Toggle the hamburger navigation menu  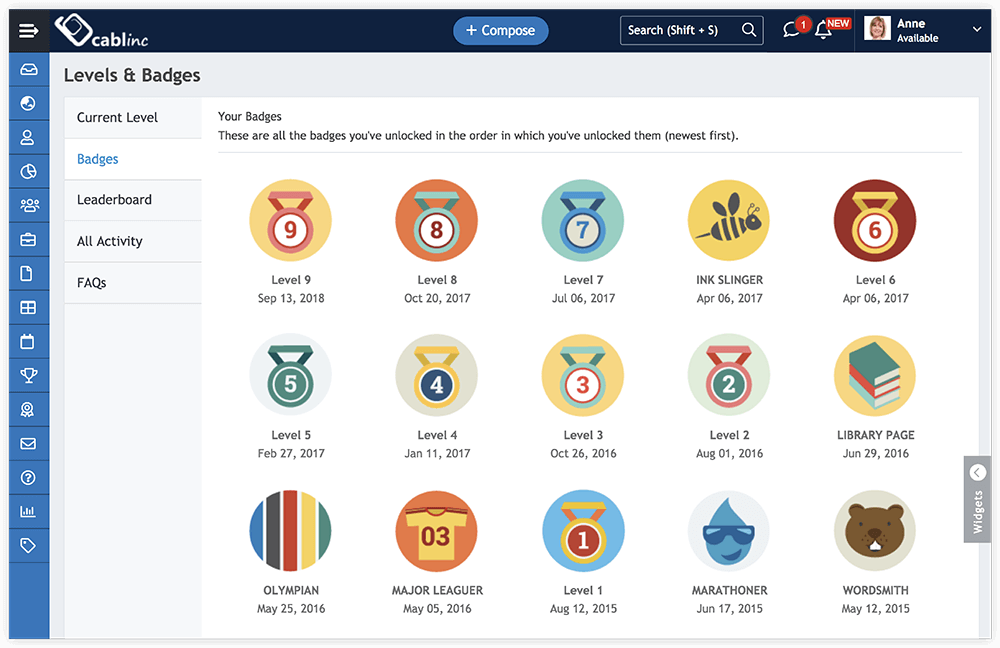(29, 29)
